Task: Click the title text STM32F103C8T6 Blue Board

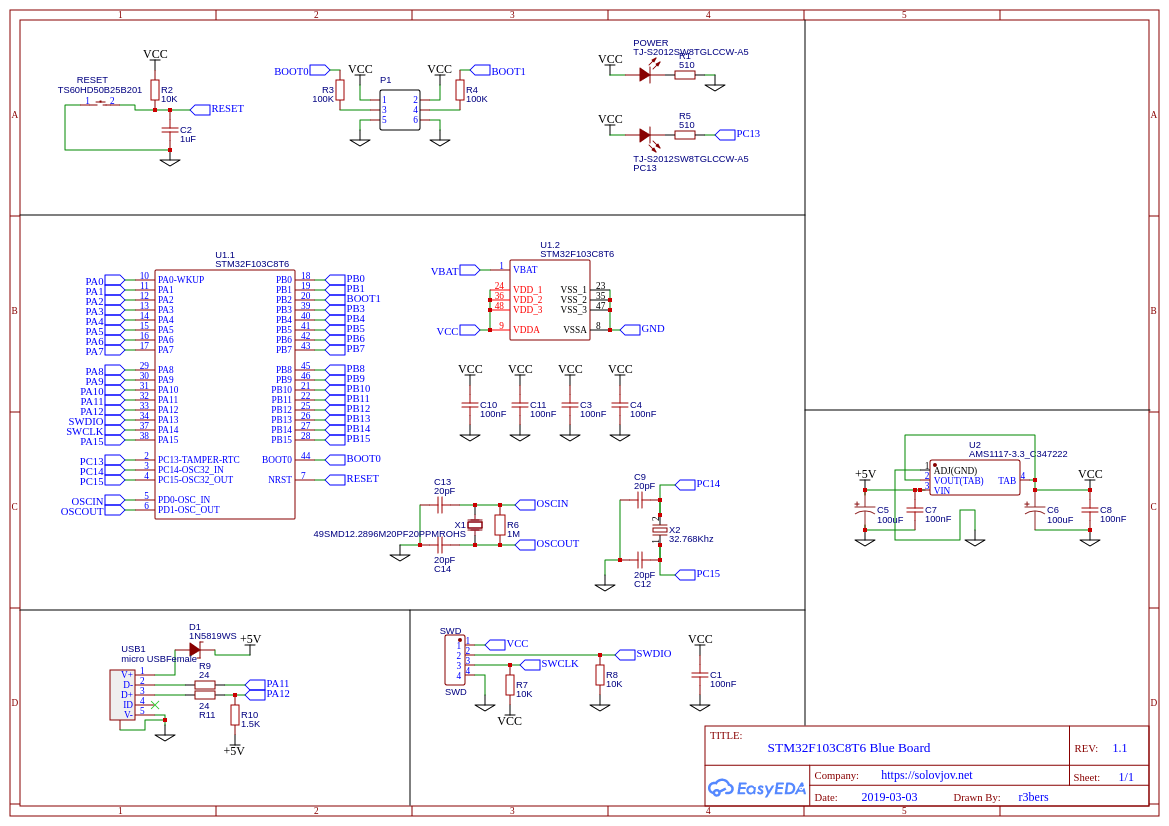Action: pos(848,748)
